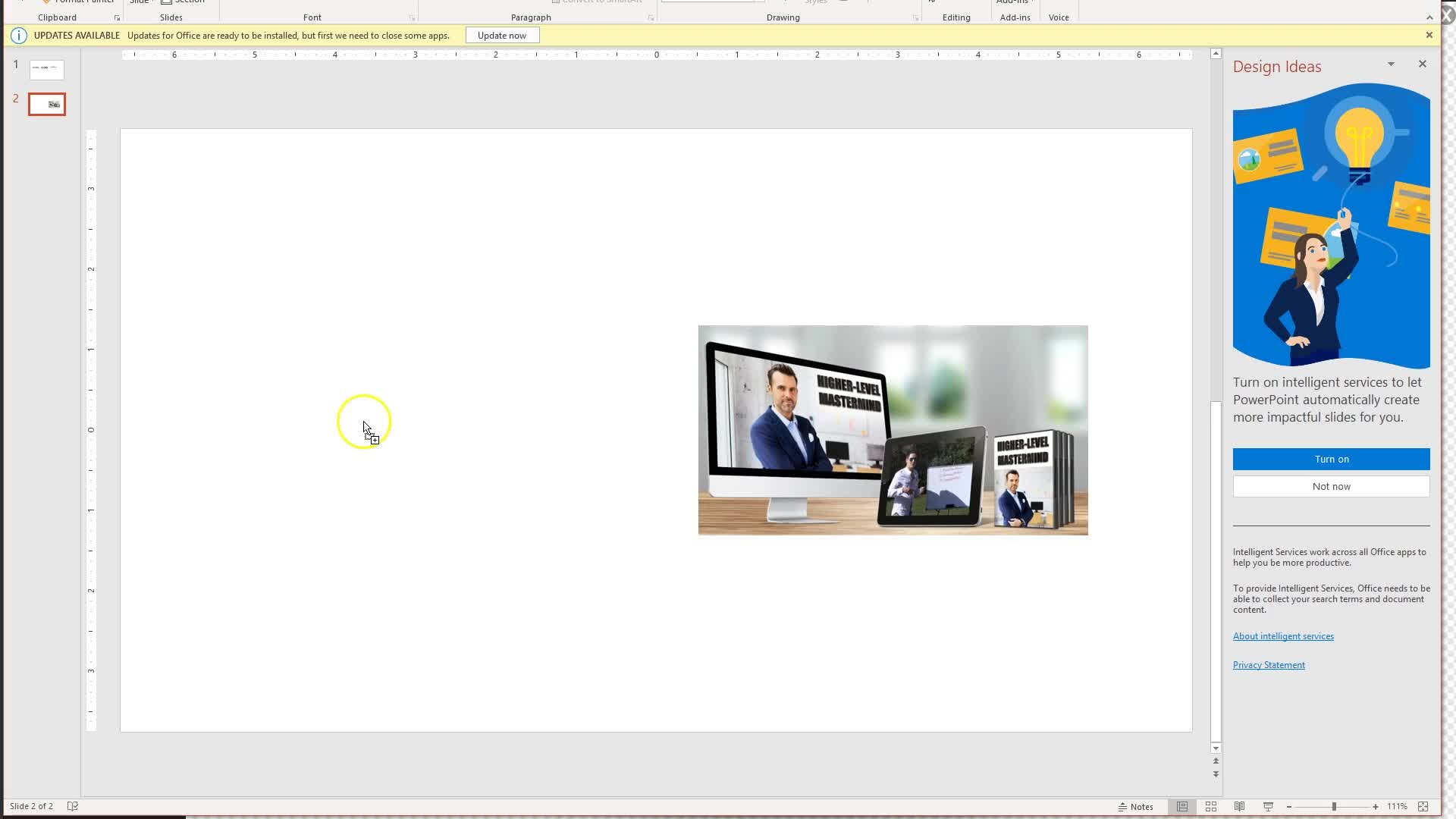Click the zoom in plus icon
Image resolution: width=1456 pixels, height=819 pixels.
pyautogui.click(x=1376, y=807)
